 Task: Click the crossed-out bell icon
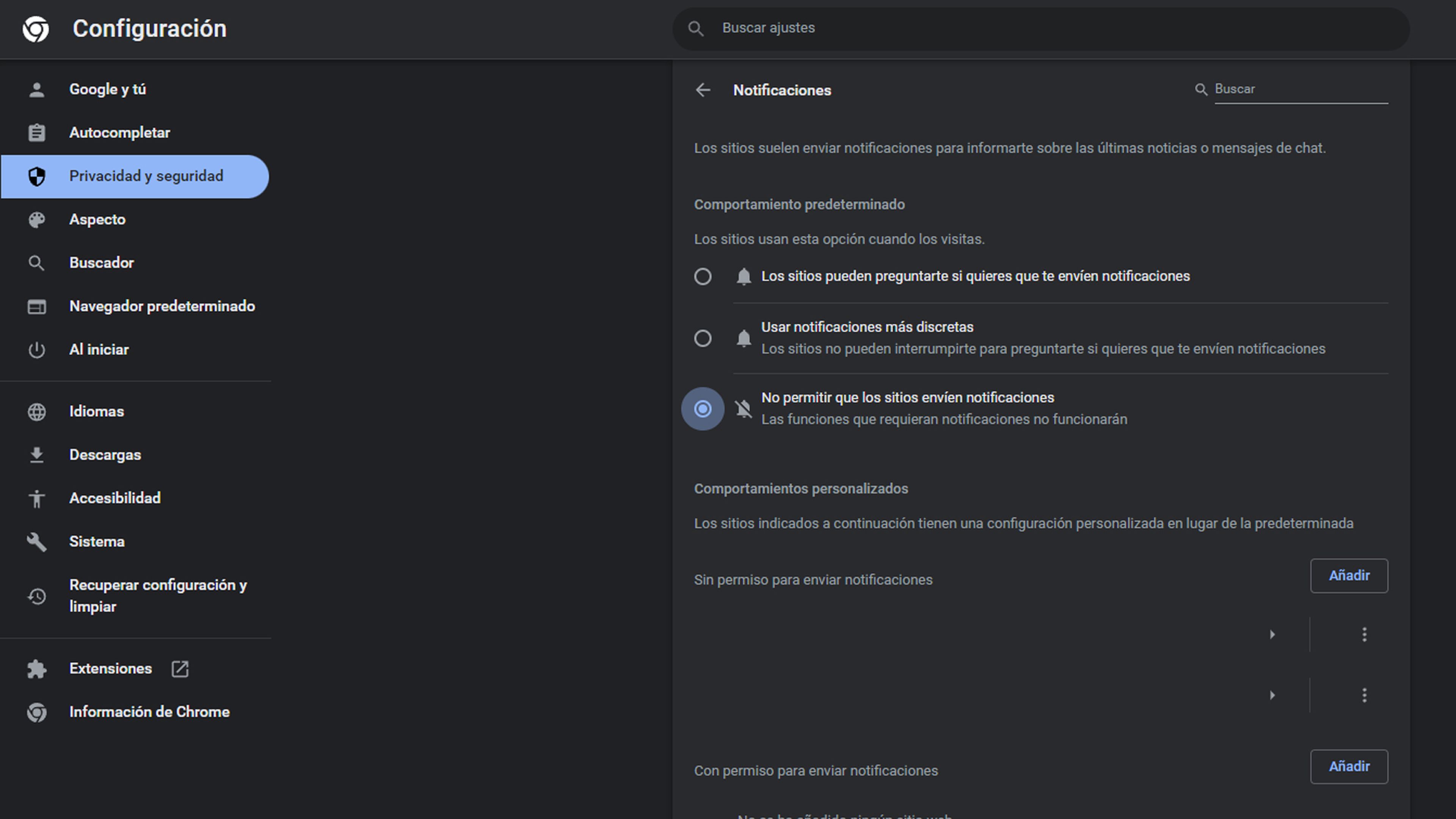coord(743,409)
